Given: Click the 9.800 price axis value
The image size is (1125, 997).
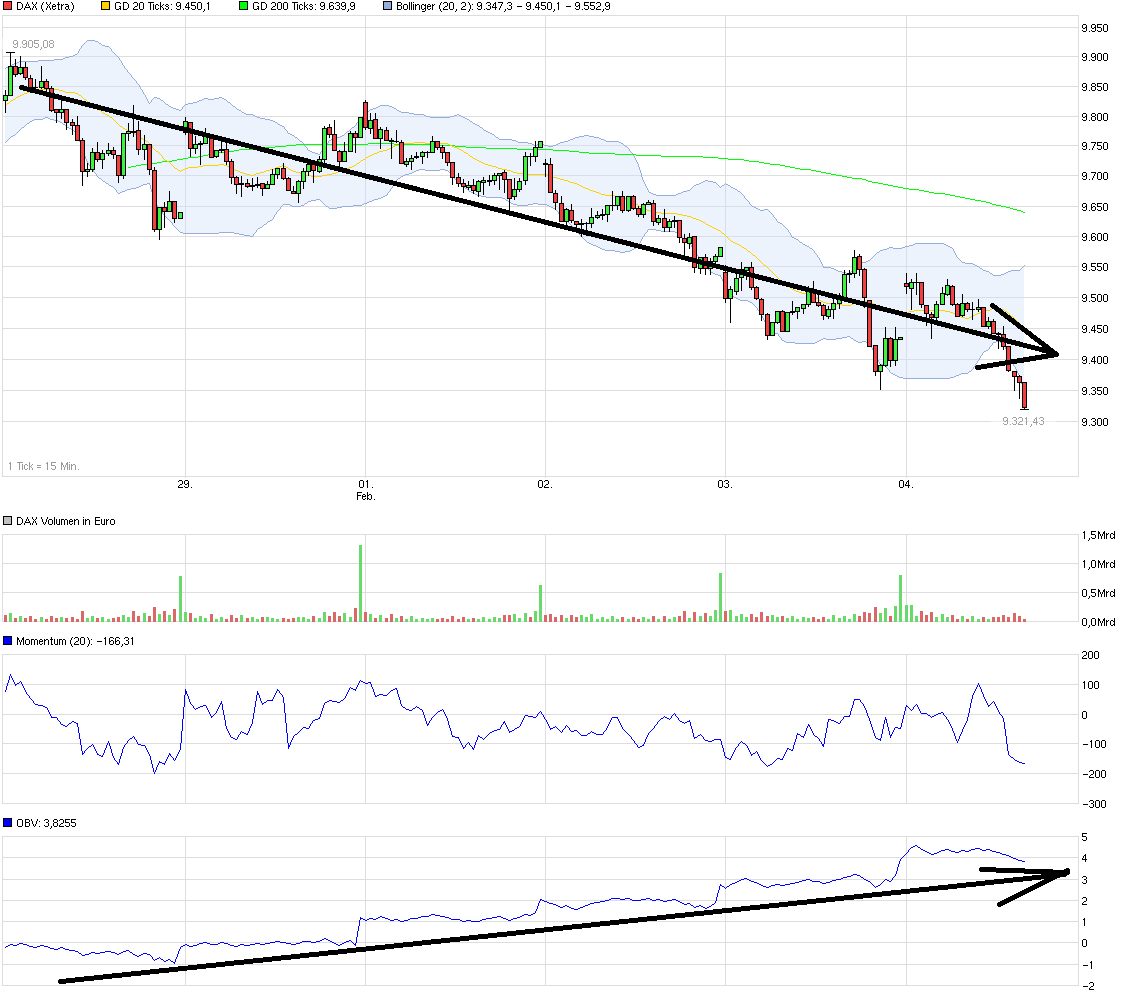Looking at the screenshot, I should [1095, 118].
